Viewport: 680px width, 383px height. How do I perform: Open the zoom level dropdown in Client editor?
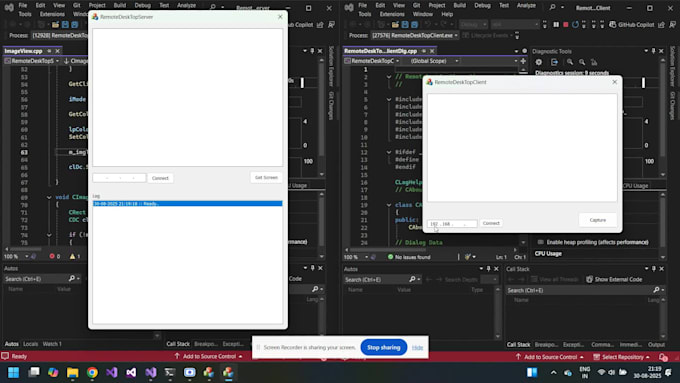366,257
